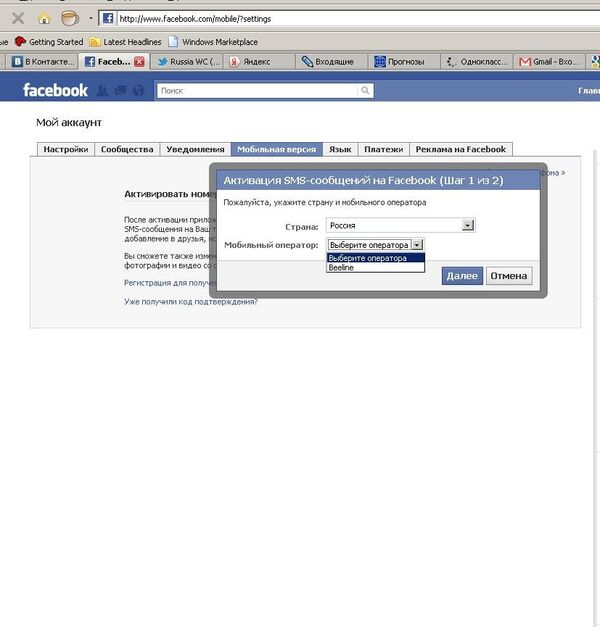Switch to the В Контакте browser tab
This screenshot has width=600, height=627.
click(43, 62)
